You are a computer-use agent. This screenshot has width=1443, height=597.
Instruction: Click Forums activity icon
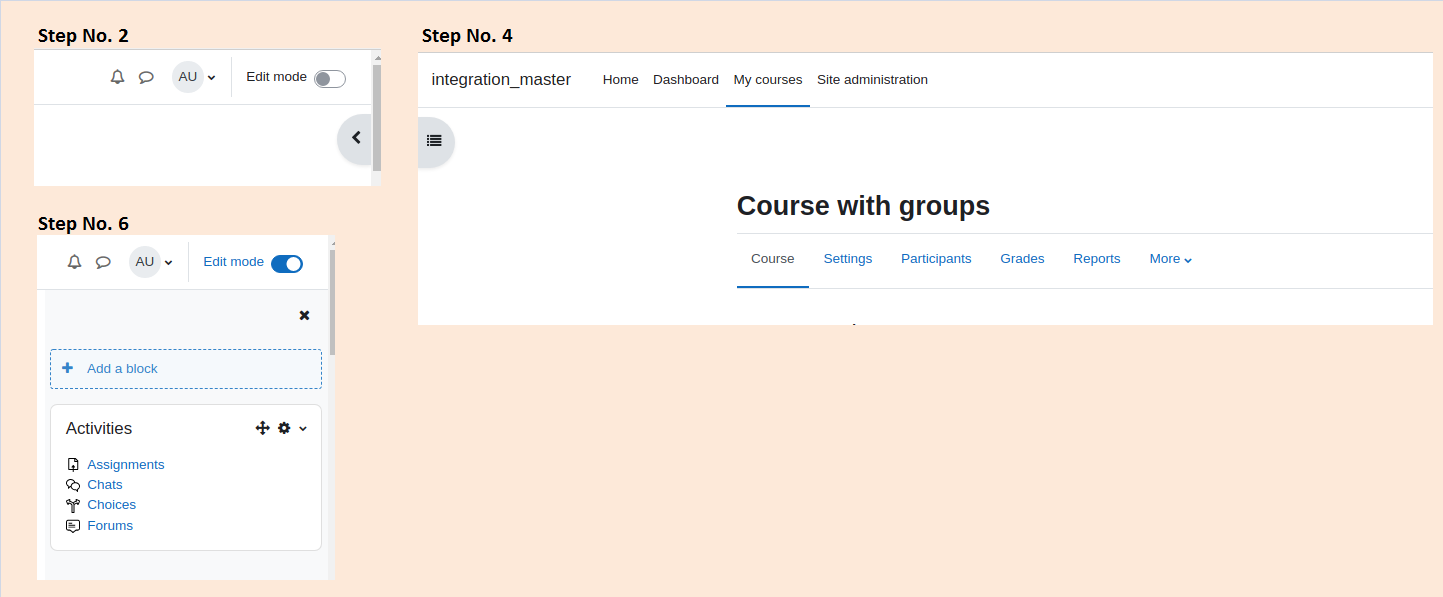tap(73, 526)
